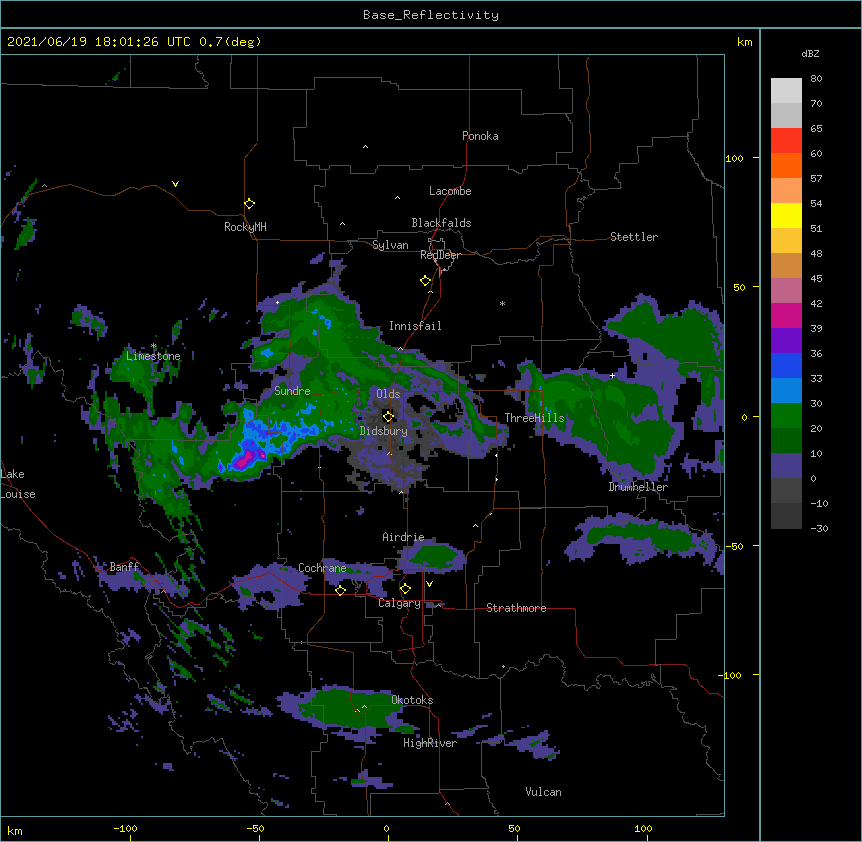Click the -100 tick label on right axis
Image resolution: width=862 pixels, height=842 pixels.
[x=729, y=675]
